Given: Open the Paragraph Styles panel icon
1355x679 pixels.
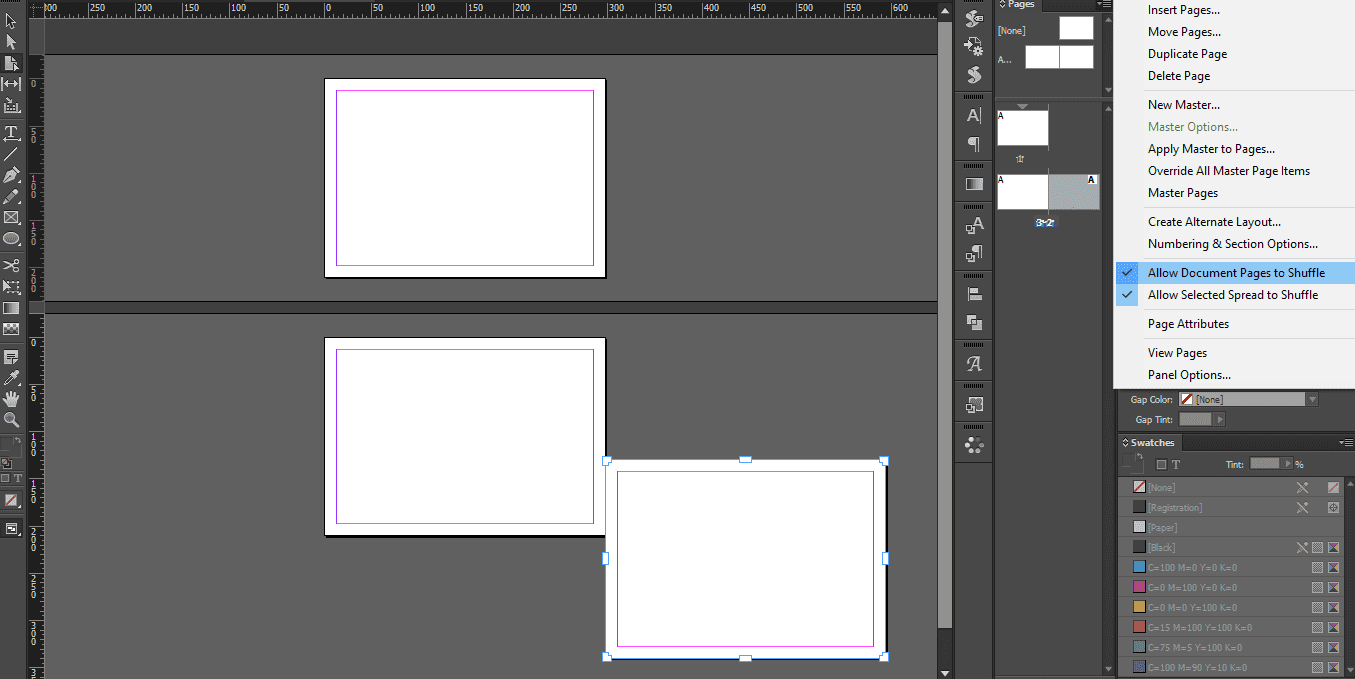Looking at the screenshot, I should pos(974,254).
